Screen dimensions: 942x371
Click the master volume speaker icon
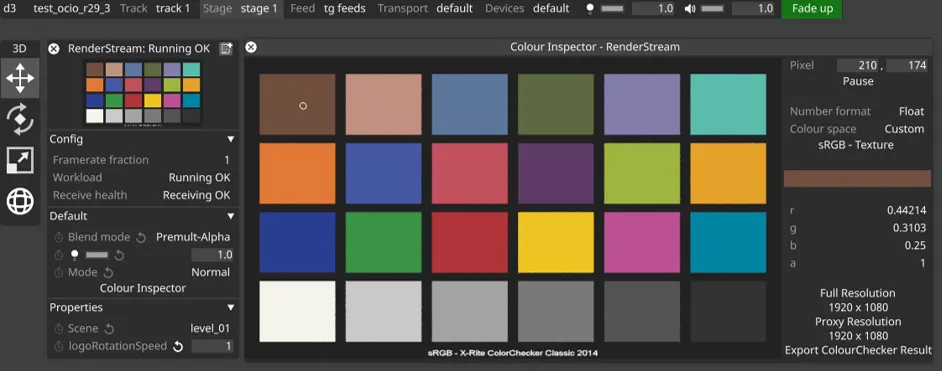point(690,9)
